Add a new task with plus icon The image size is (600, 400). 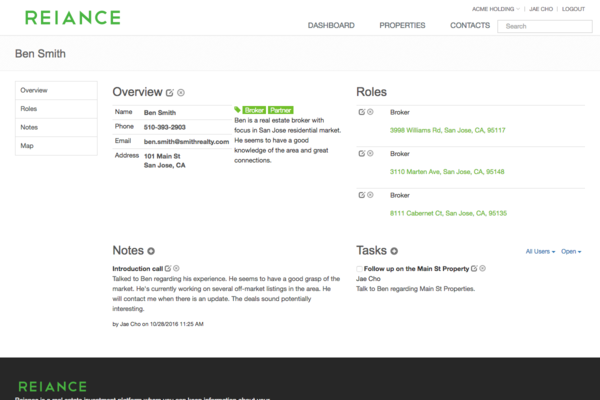pos(394,251)
